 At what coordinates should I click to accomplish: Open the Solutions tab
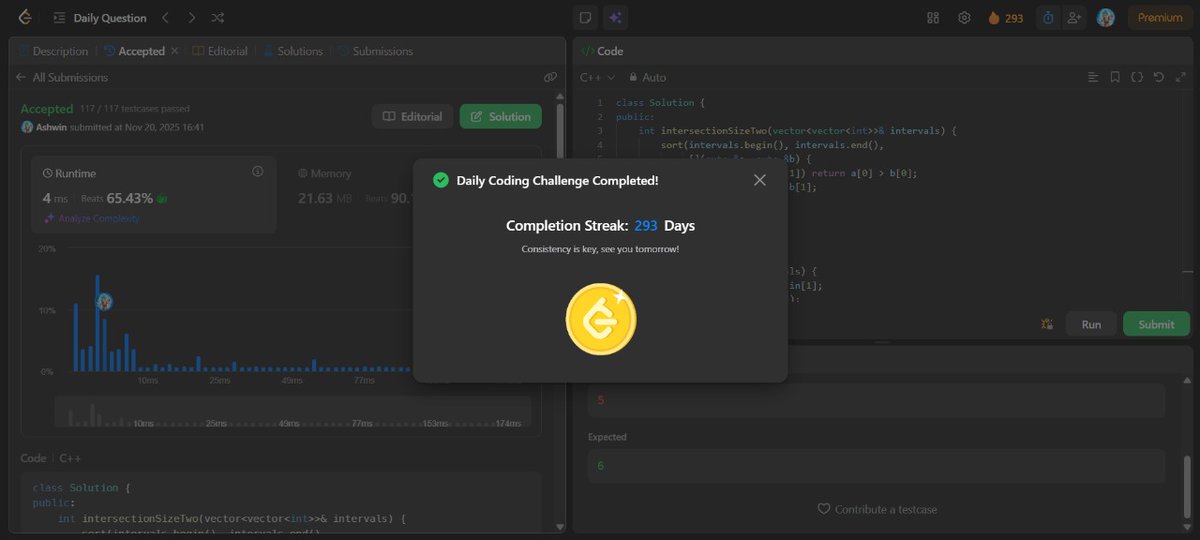click(x=293, y=51)
